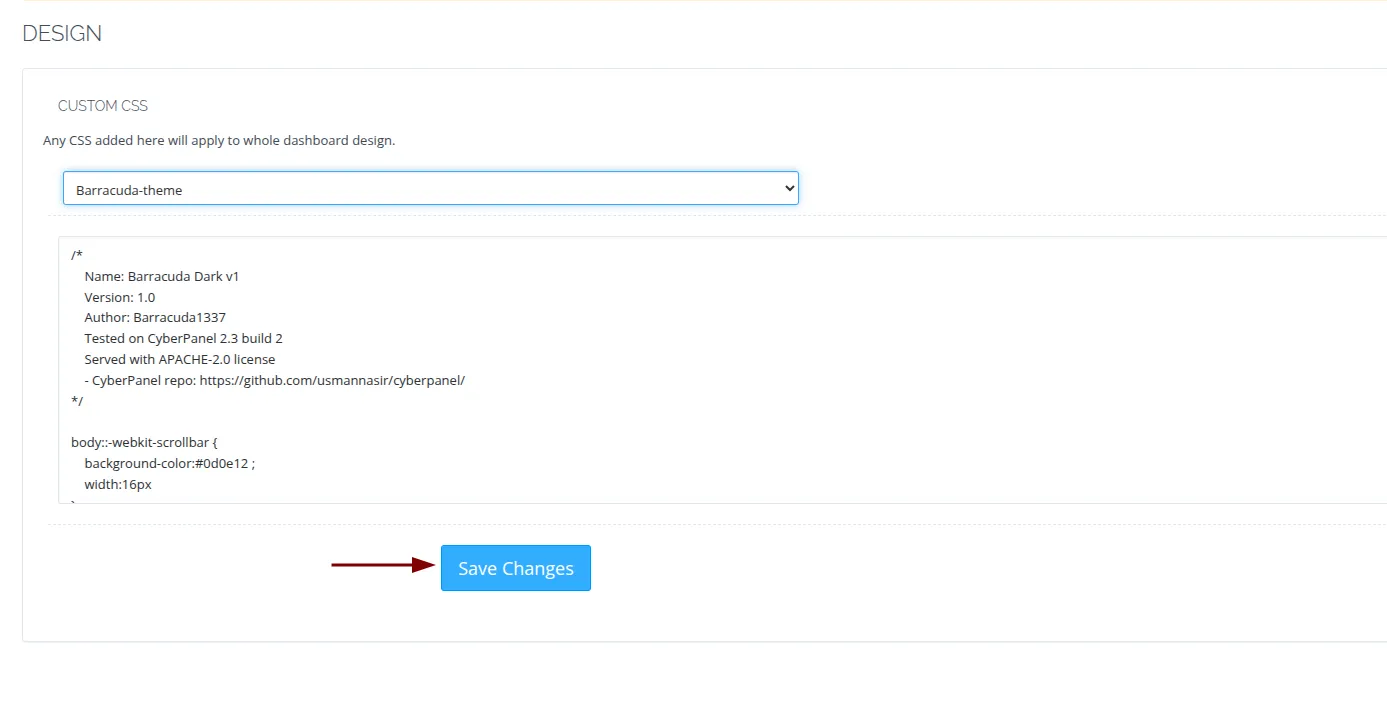Click the Save Changes button
Screen dimensions: 1387x705
tap(515, 568)
